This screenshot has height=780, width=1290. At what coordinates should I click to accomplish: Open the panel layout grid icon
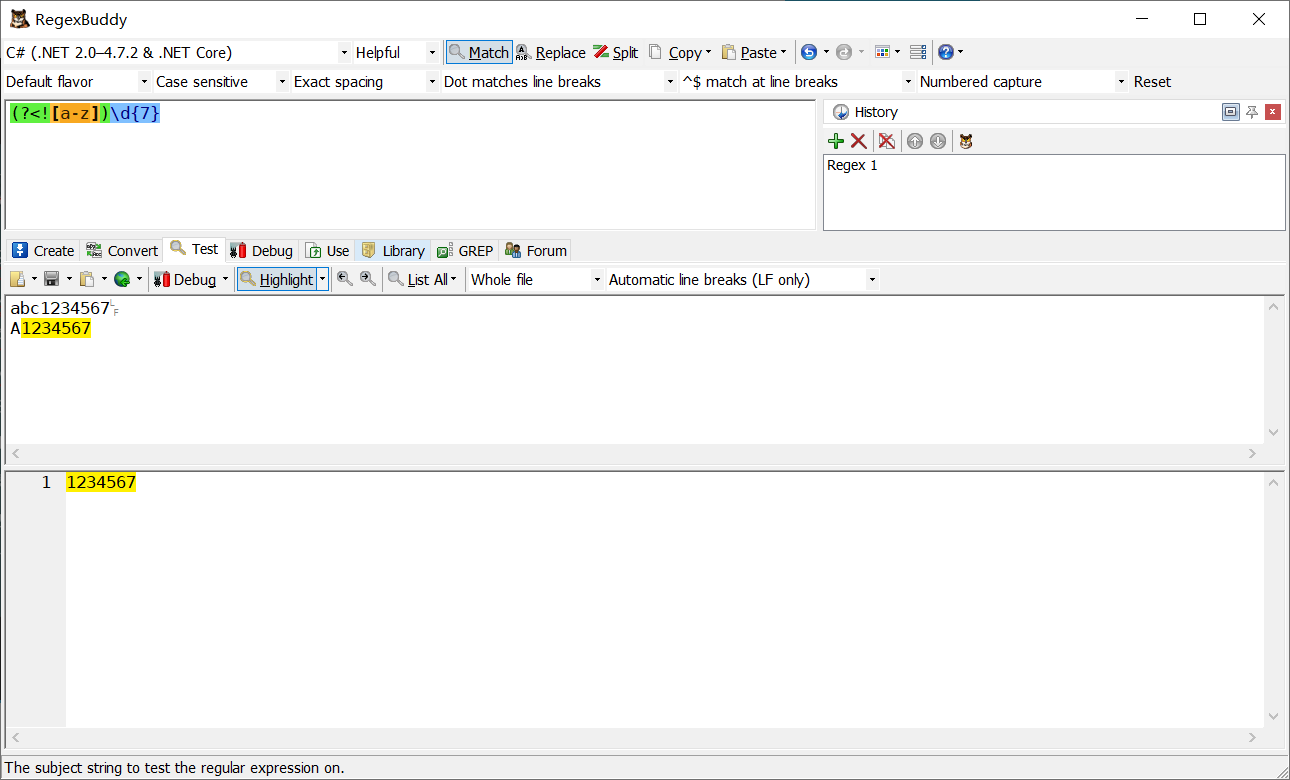pyautogui.click(x=882, y=52)
